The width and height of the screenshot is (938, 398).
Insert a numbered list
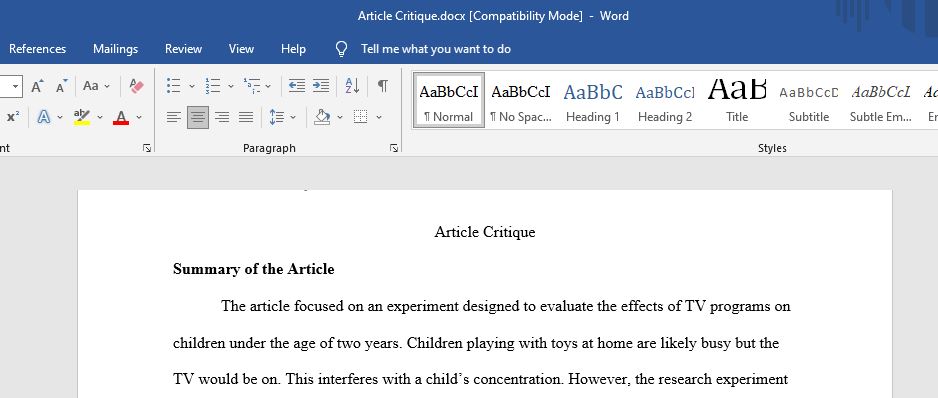212,86
